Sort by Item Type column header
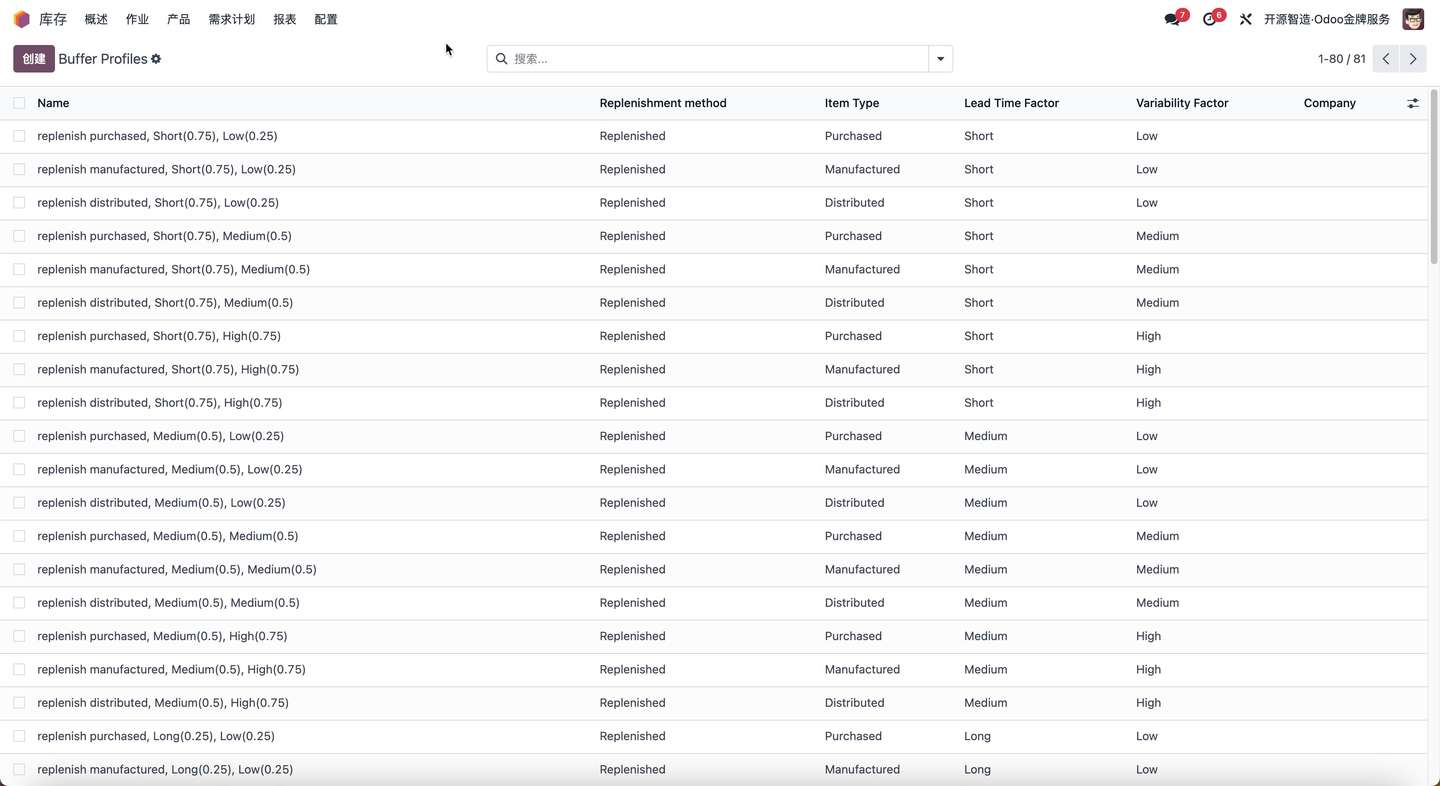This screenshot has width=1440, height=786. [852, 103]
